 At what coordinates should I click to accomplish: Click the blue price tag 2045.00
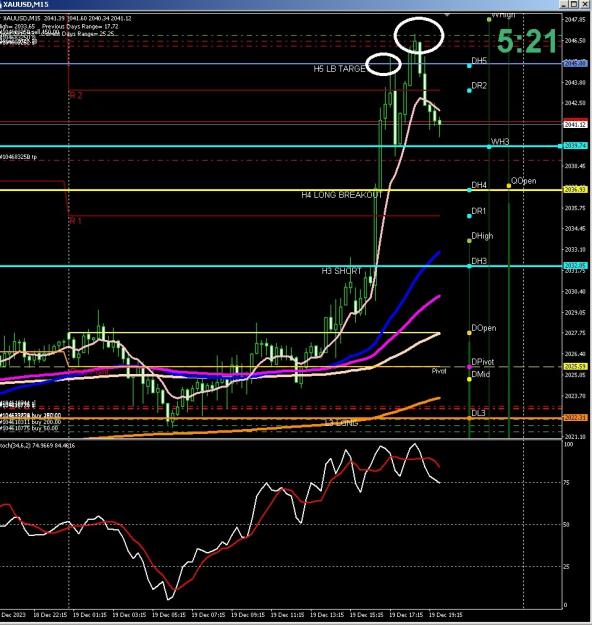pyautogui.click(x=575, y=63)
